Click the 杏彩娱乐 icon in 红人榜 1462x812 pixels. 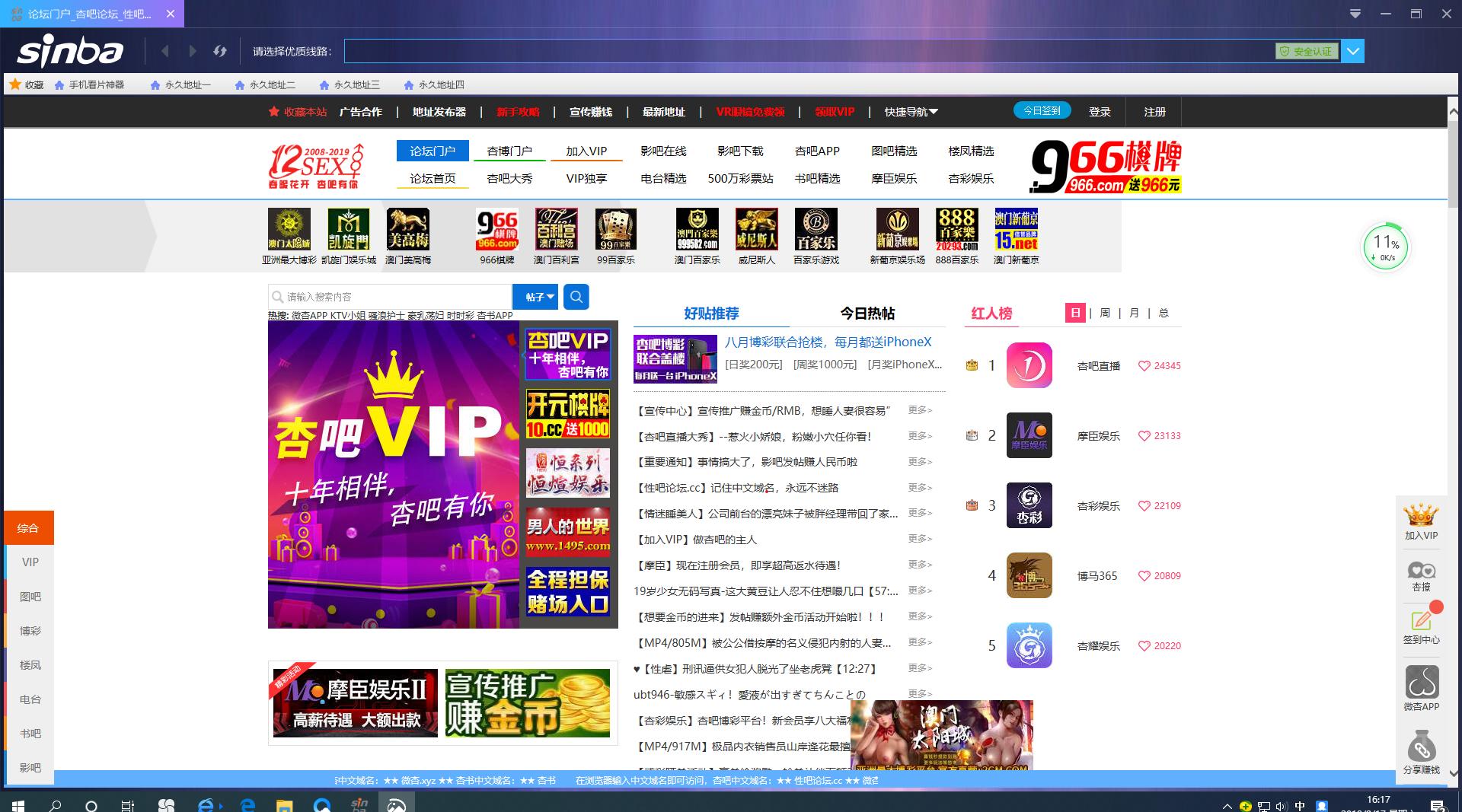pos(1029,505)
